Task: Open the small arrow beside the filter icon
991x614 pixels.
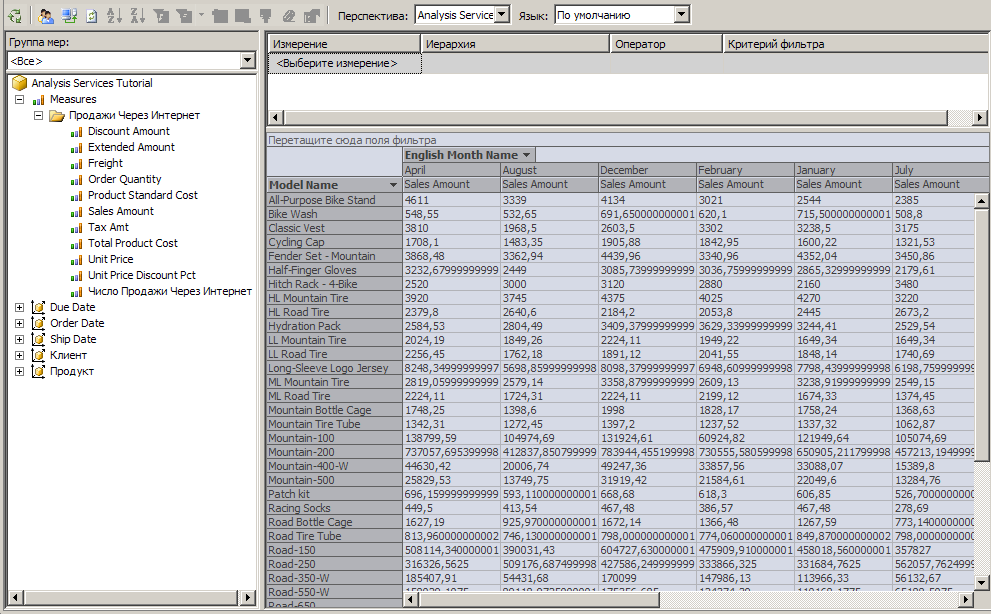Action: [x=201, y=15]
